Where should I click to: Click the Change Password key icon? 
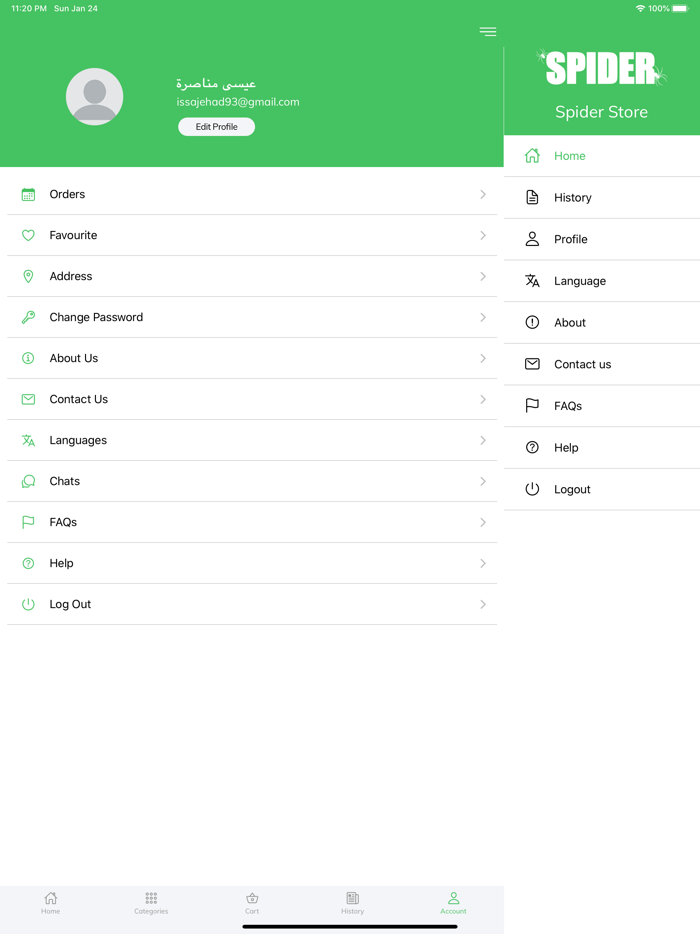point(28,317)
